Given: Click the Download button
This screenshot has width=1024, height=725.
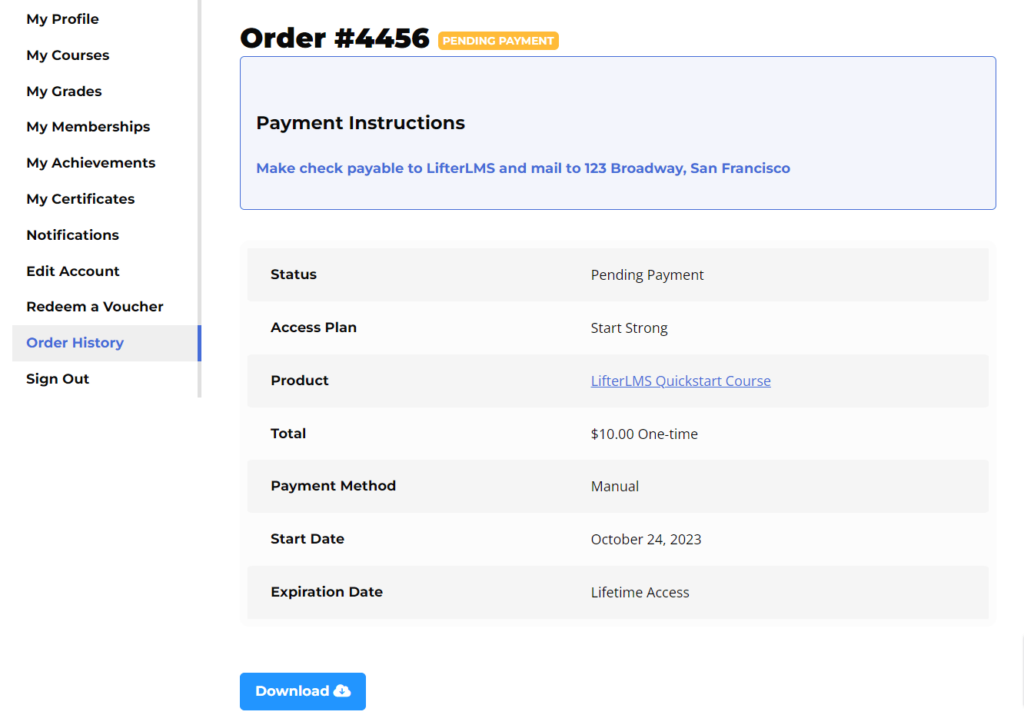Looking at the screenshot, I should tap(302, 691).
